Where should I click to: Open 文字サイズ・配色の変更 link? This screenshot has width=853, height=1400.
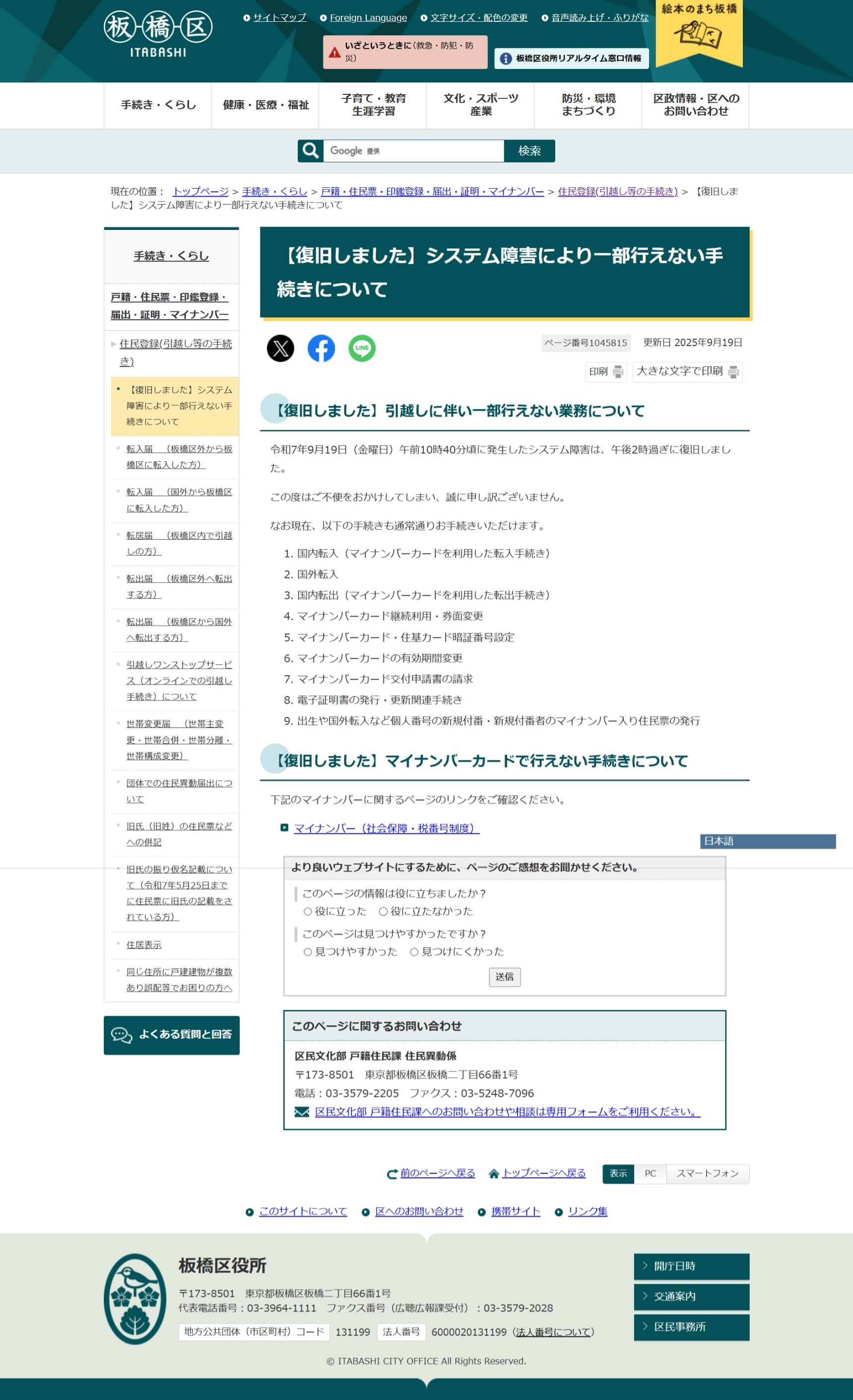point(479,17)
